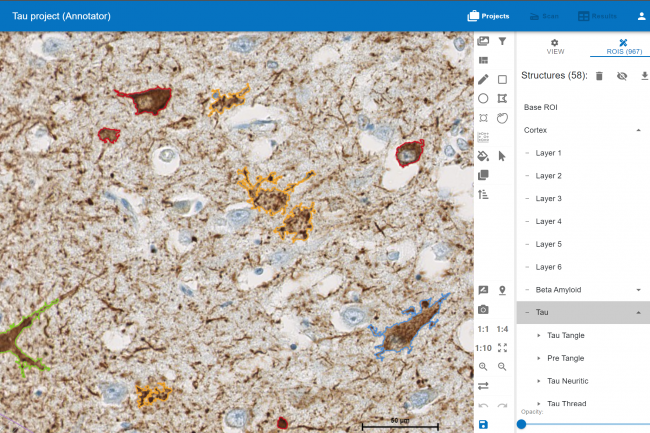Select the pencil freehand drawing tool
Screen dimensions: 650x433
tap(483, 79)
